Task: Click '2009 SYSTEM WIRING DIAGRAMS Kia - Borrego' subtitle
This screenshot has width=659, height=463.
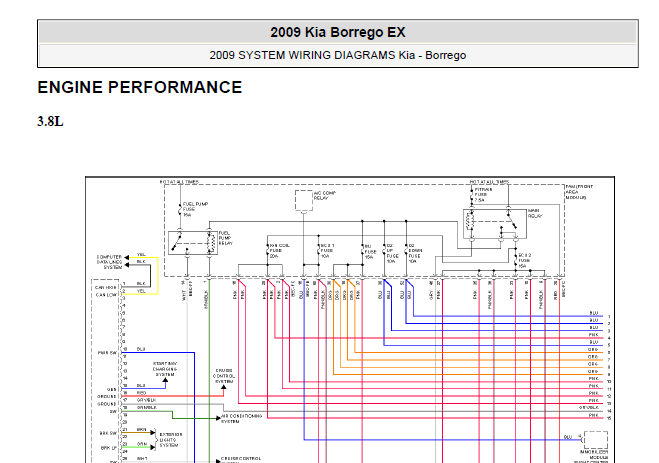Action: click(337, 55)
